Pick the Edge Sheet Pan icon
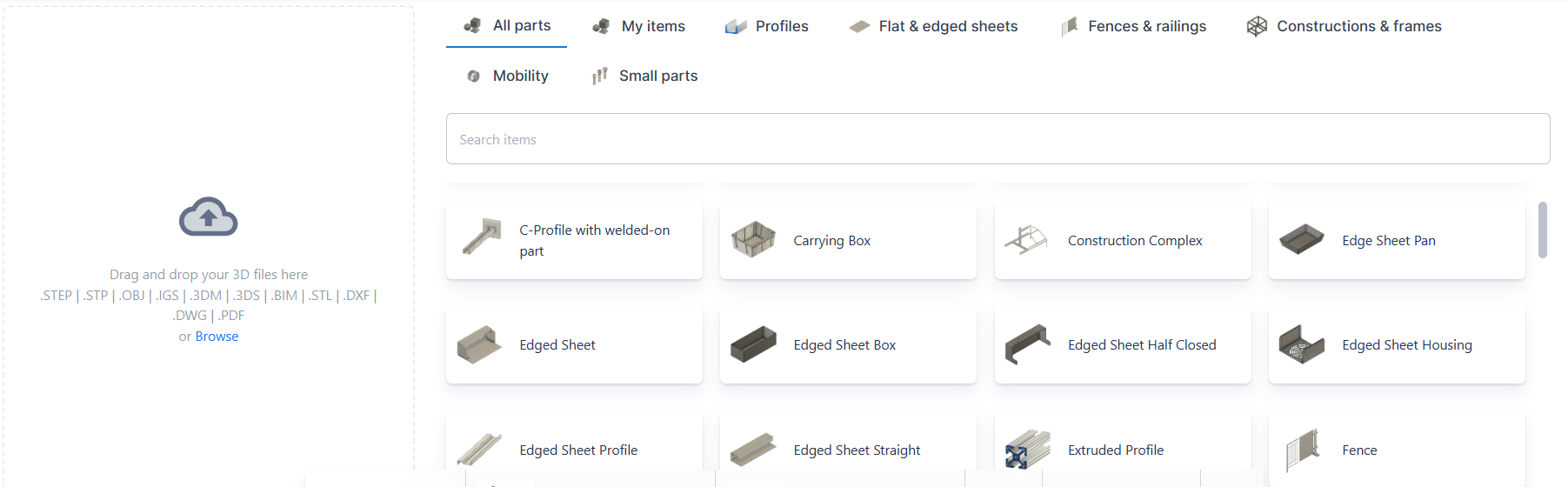Image resolution: width=1568 pixels, height=487 pixels. coord(1301,240)
